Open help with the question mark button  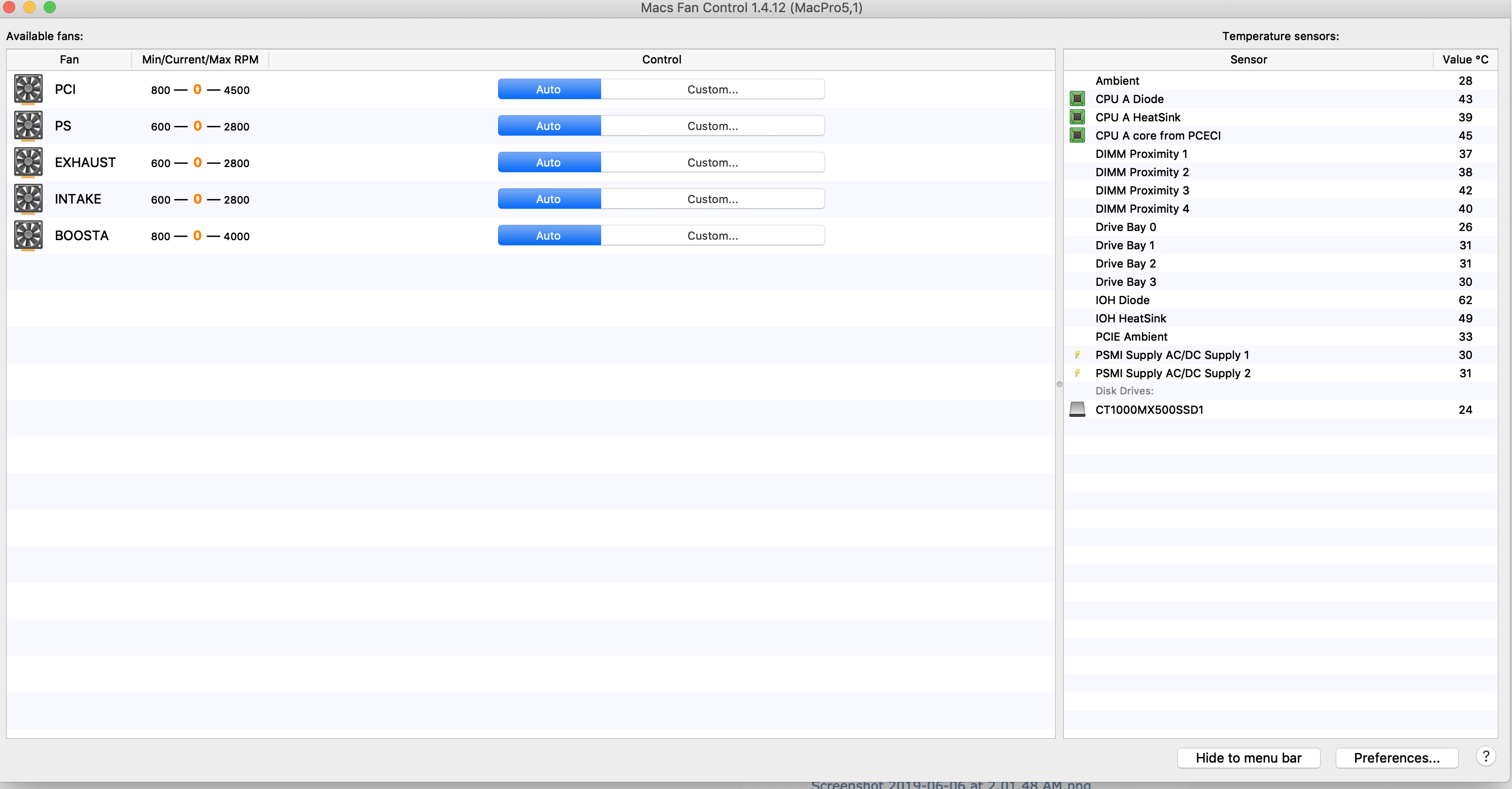[1486, 757]
